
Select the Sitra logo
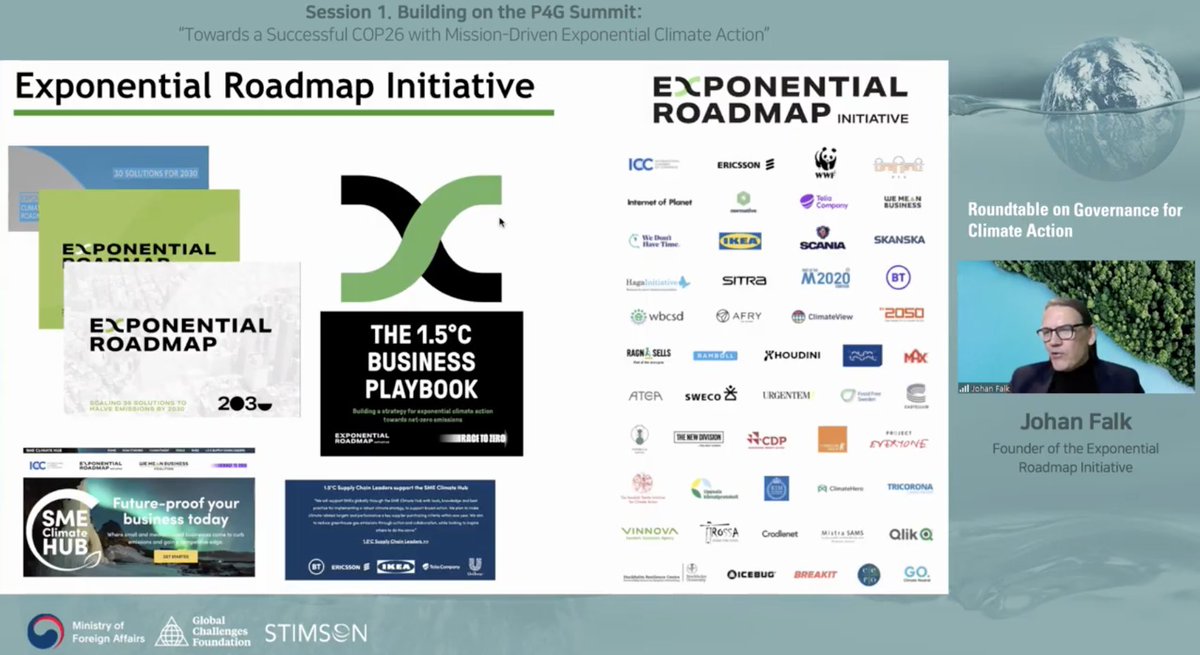744,281
